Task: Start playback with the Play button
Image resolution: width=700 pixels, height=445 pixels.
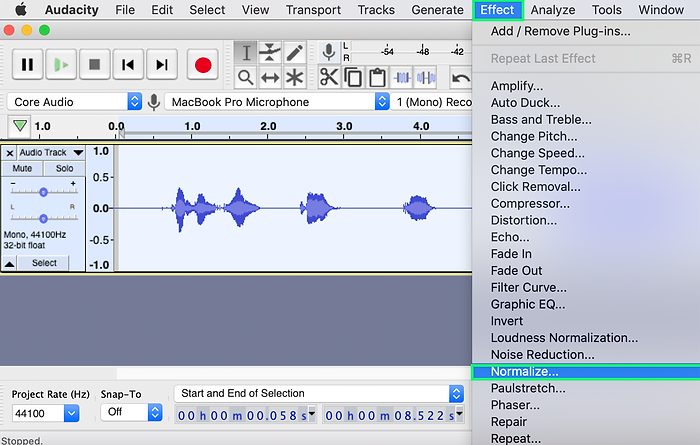Action: (x=61, y=65)
